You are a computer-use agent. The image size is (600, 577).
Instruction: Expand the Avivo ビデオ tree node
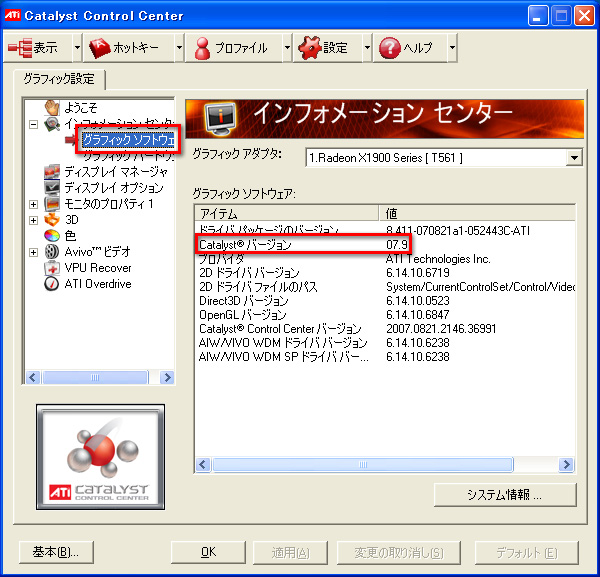(34, 252)
